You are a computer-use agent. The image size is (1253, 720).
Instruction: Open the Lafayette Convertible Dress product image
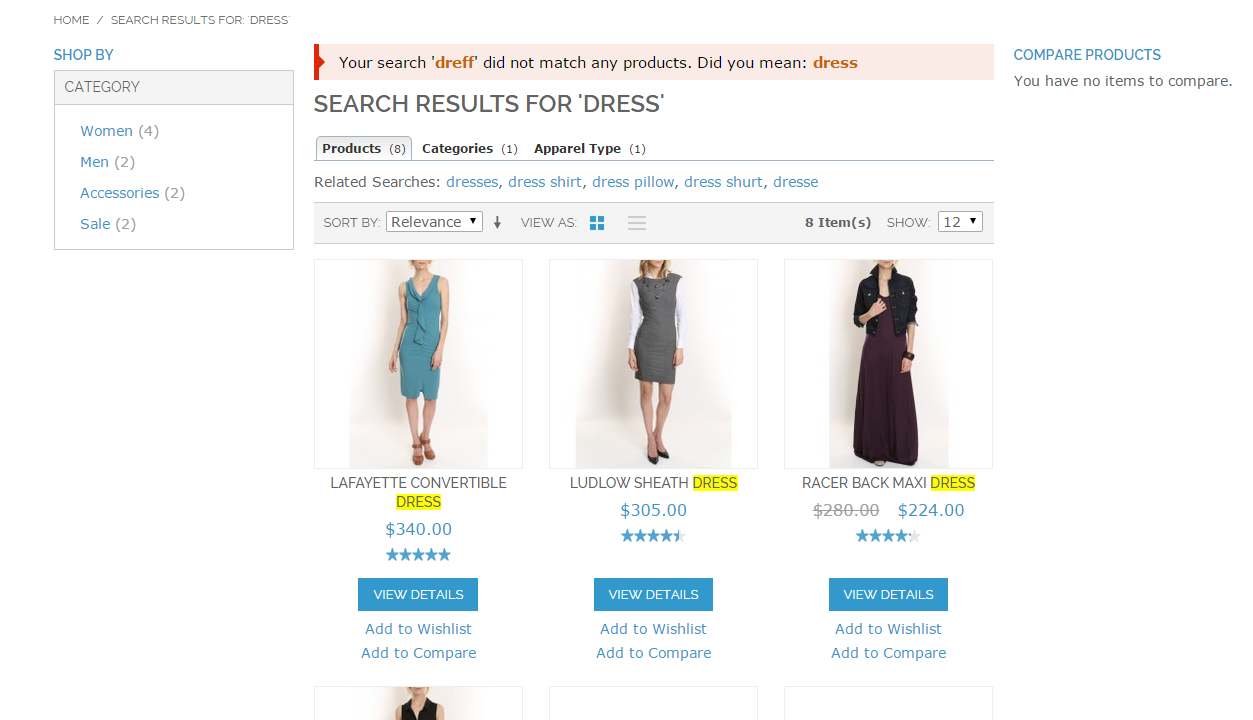point(418,364)
